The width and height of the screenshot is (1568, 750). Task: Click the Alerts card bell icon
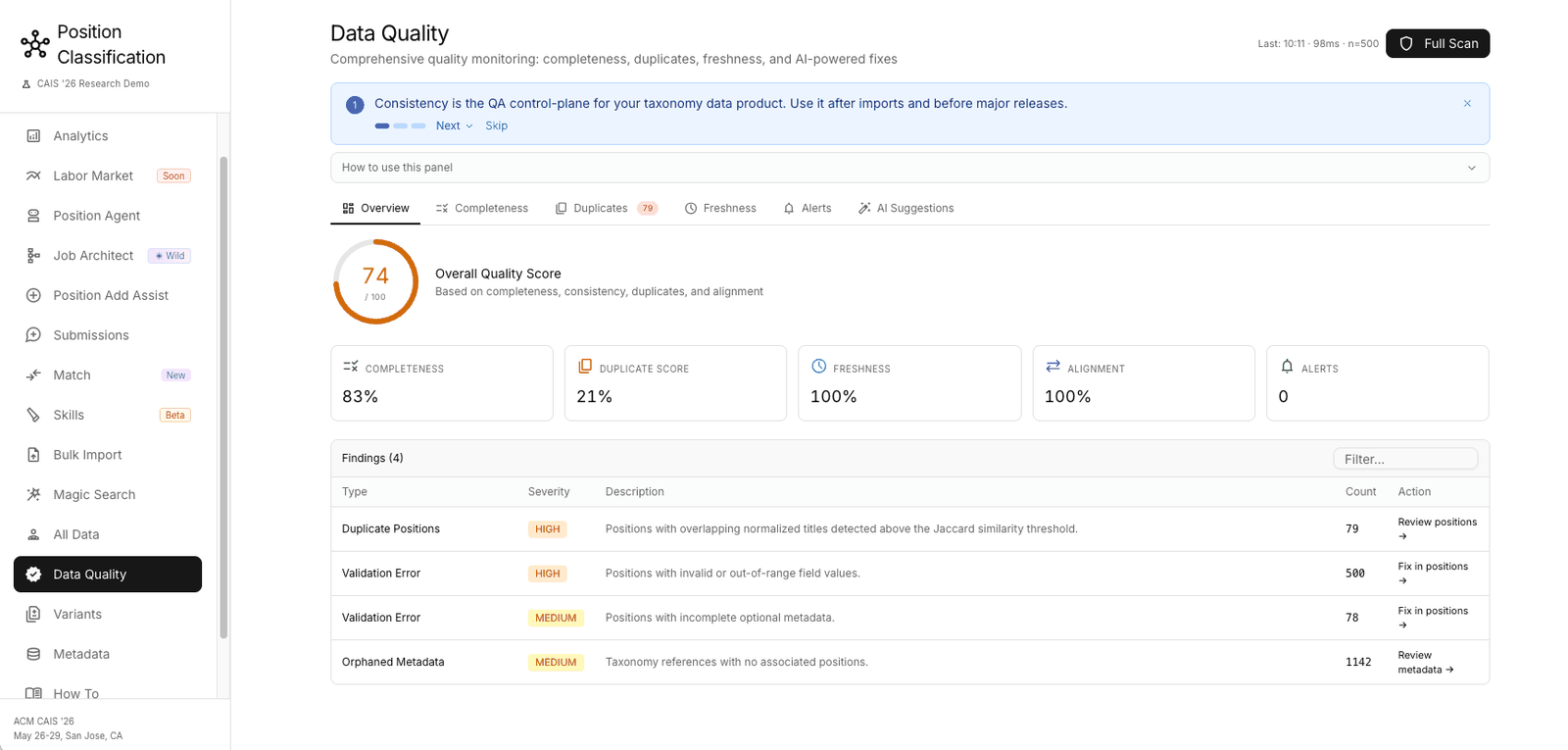click(1287, 367)
